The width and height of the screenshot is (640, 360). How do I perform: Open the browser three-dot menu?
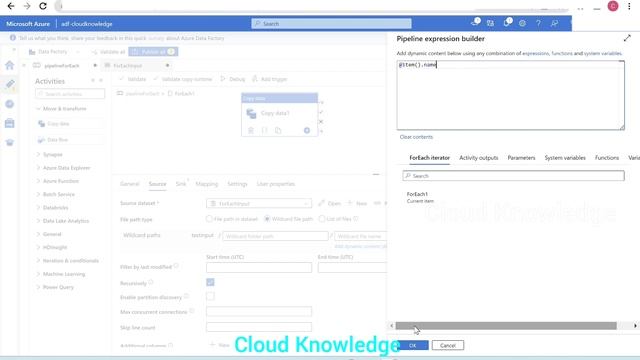[x=629, y=6]
